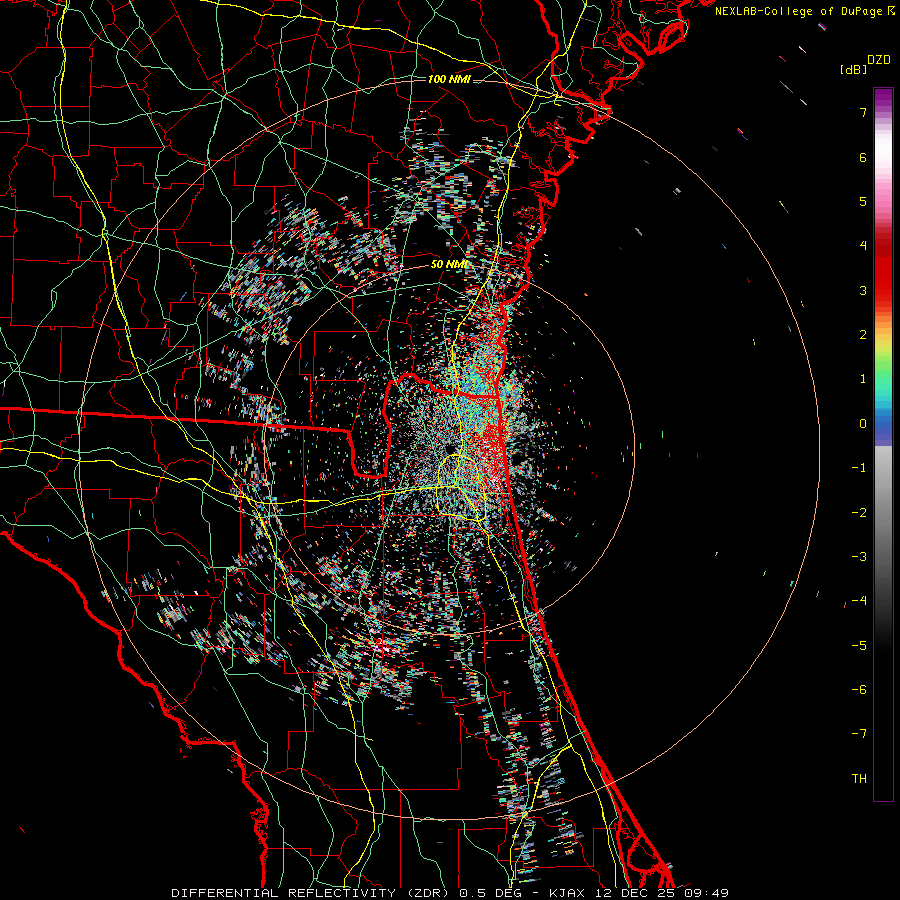The height and width of the screenshot is (900, 900).
Task: Select the positive 6 scale label
Action: click(x=863, y=157)
